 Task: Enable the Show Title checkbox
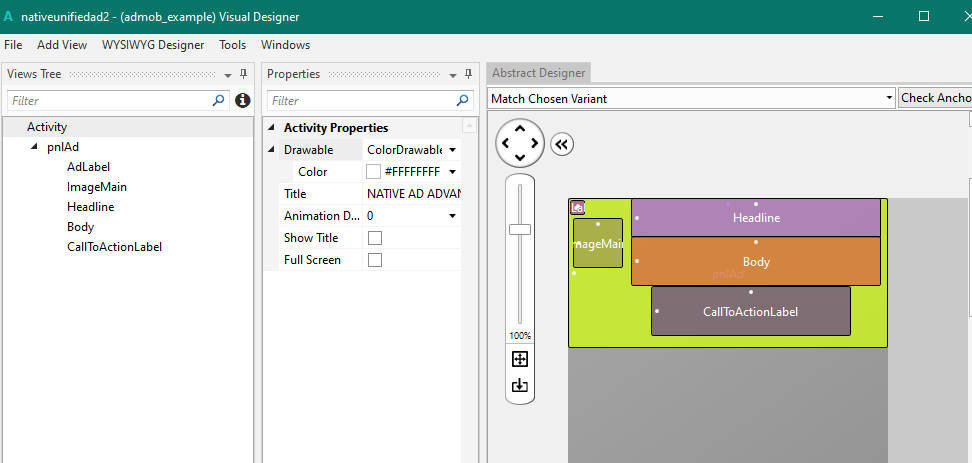[x=375, y=238]
